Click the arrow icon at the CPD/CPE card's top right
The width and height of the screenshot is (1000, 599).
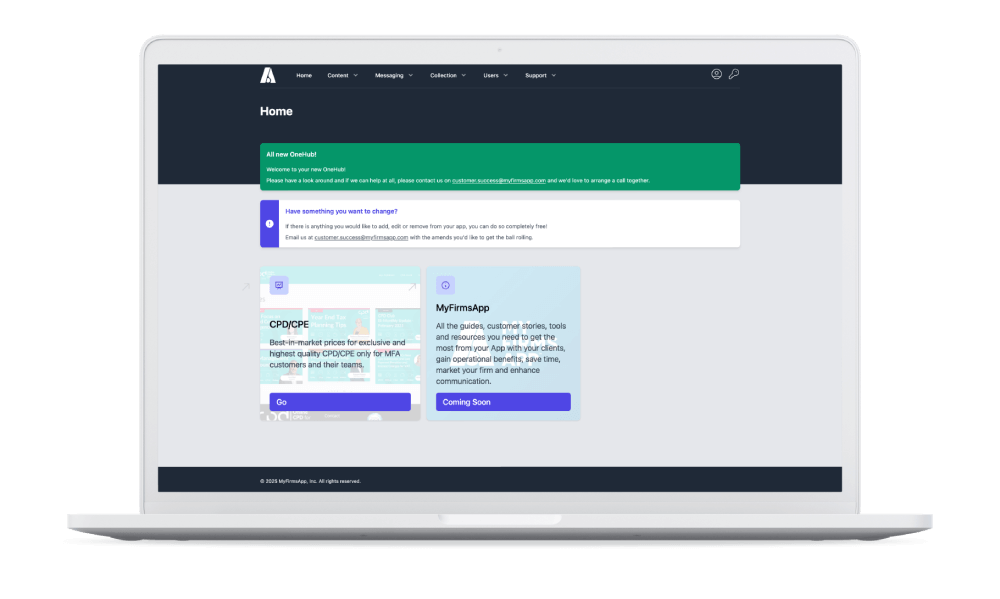pos(411,287)
